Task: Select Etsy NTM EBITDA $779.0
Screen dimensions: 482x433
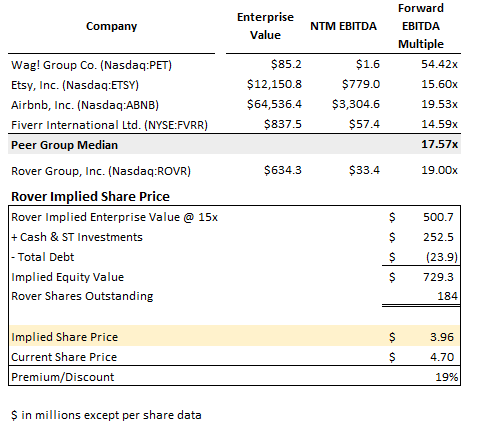Action: (361, 84)
